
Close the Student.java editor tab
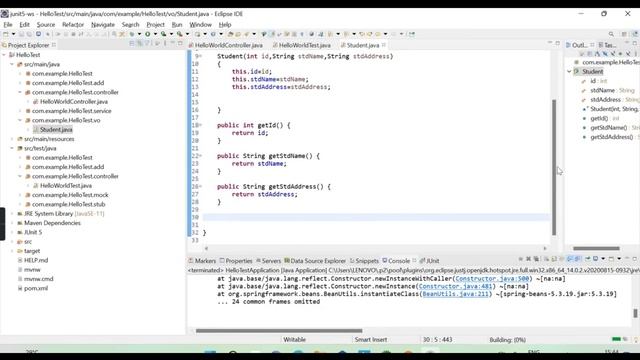click(x=384, y=45)
